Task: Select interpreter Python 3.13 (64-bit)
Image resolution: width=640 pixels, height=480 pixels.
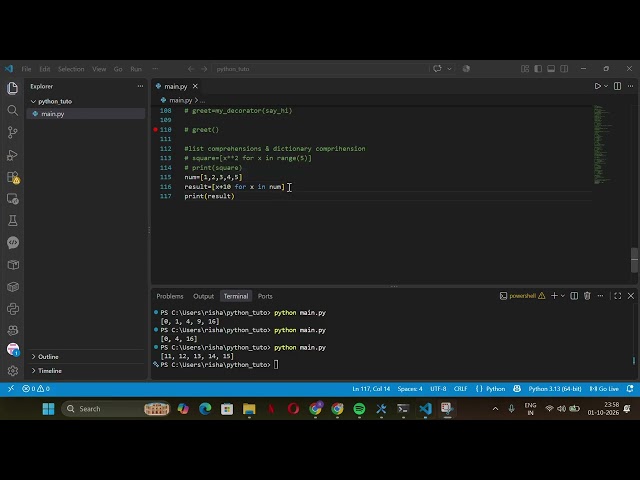Action: click(555, 389)
